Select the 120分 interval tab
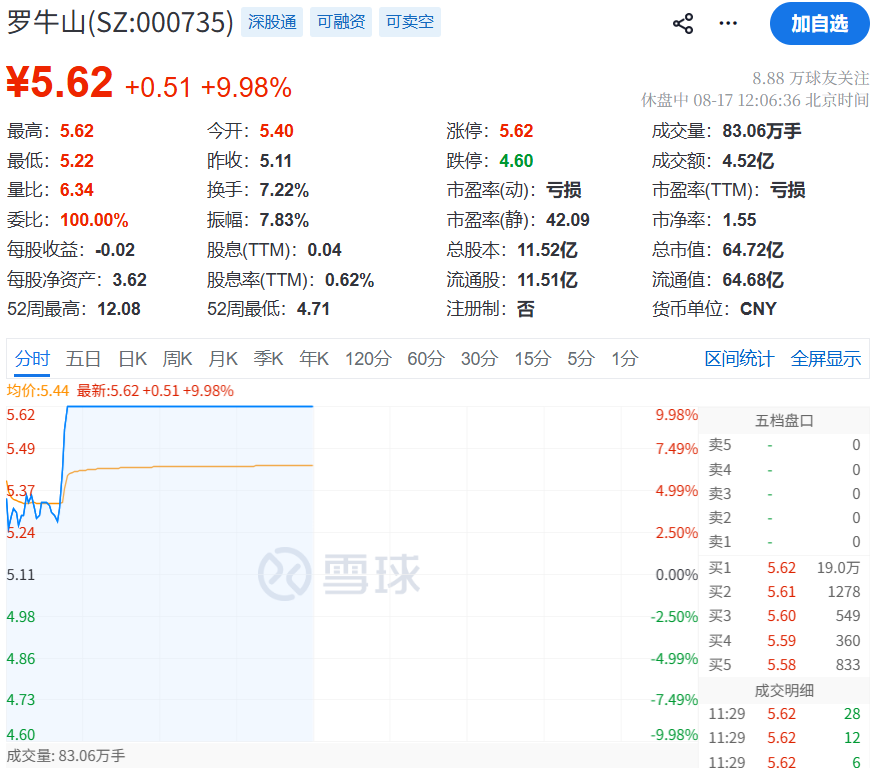Viewport: 873px width, 768px height. [x=368, y=359]
